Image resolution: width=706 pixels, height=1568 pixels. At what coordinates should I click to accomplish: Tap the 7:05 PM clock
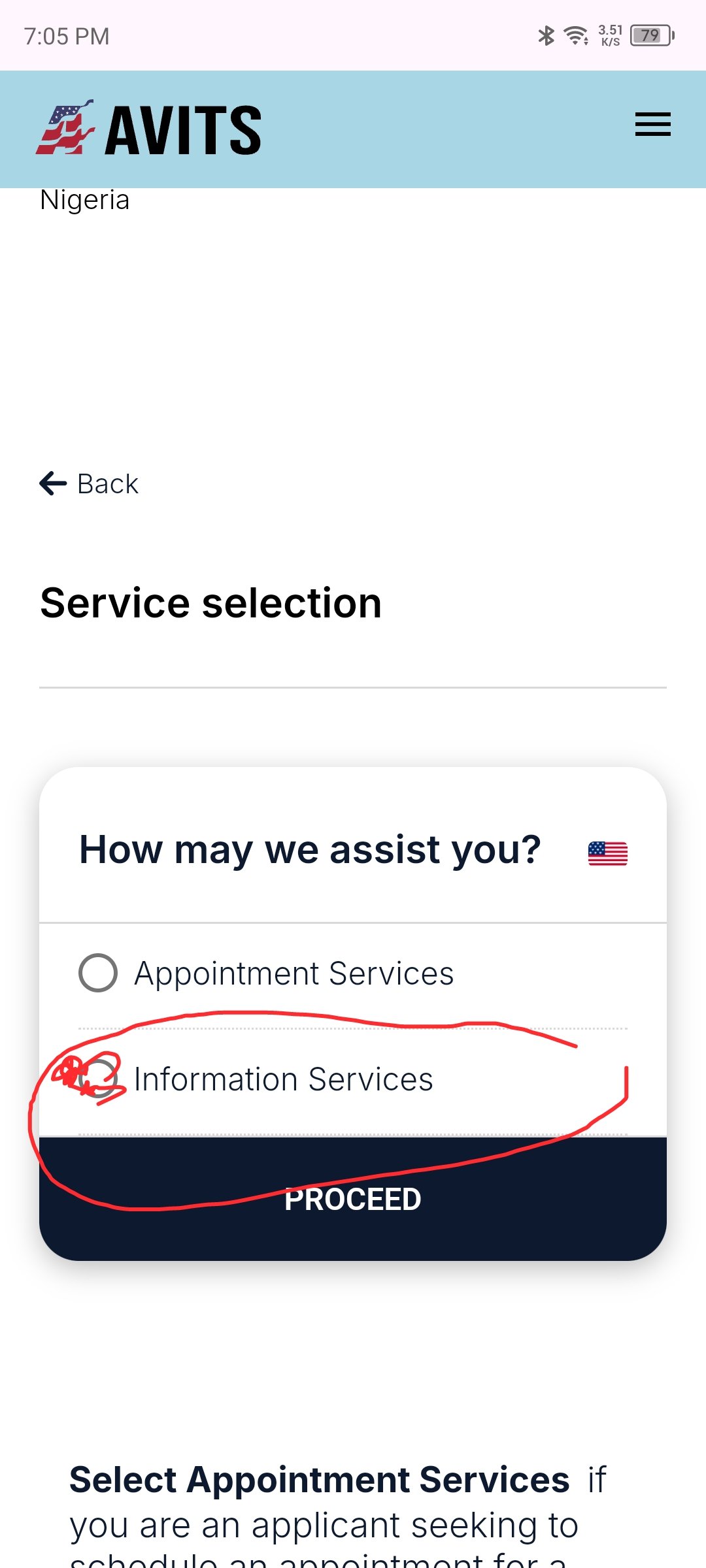pyautogui.click(x=67, y=36)
